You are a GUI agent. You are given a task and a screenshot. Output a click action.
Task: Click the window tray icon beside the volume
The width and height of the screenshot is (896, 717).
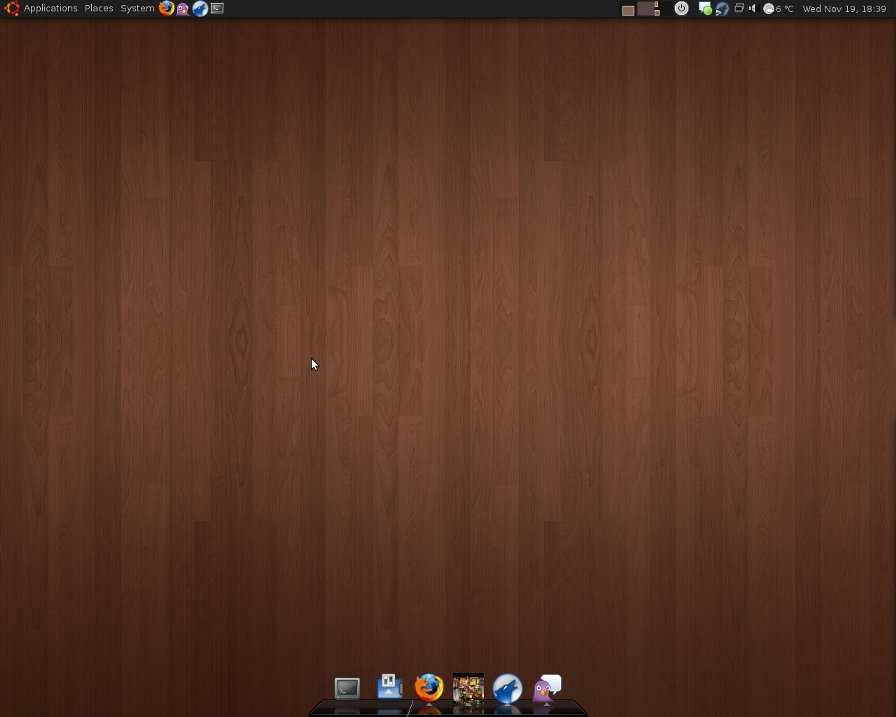coord(739,8)
